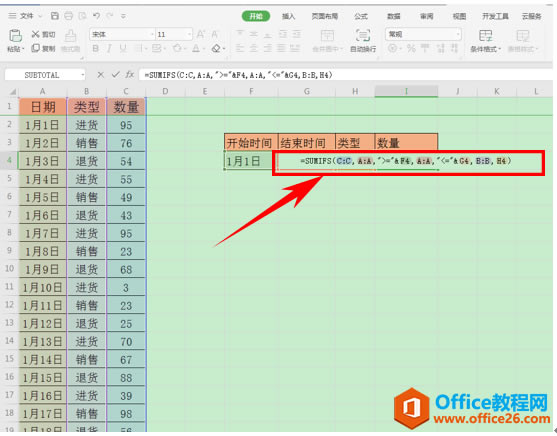Click the merge and center (合并居中) button
Image resolution: width=557 pixels, height=436 pixels.
[x=327, y=41]
